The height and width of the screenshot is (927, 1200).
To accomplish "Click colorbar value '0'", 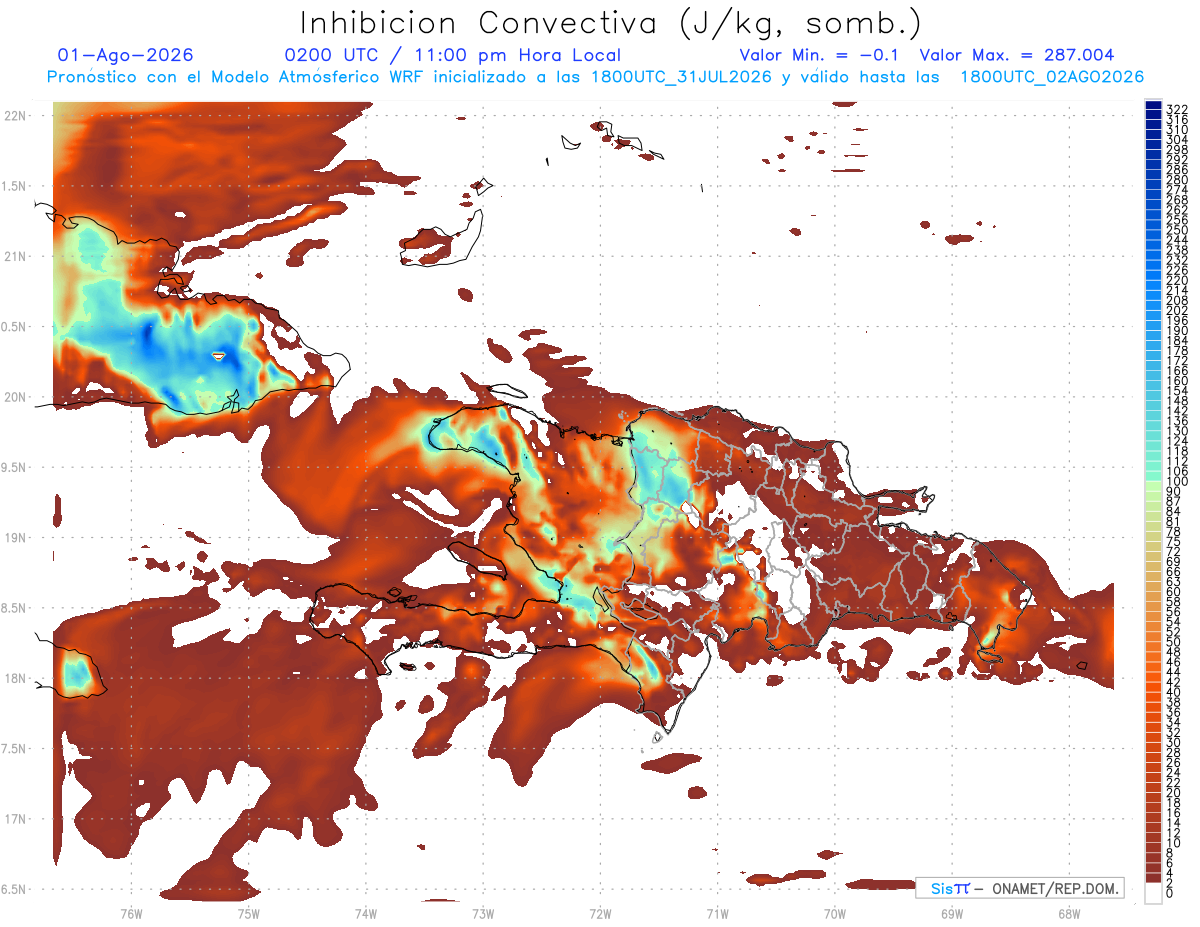I will click(1170, 893).
